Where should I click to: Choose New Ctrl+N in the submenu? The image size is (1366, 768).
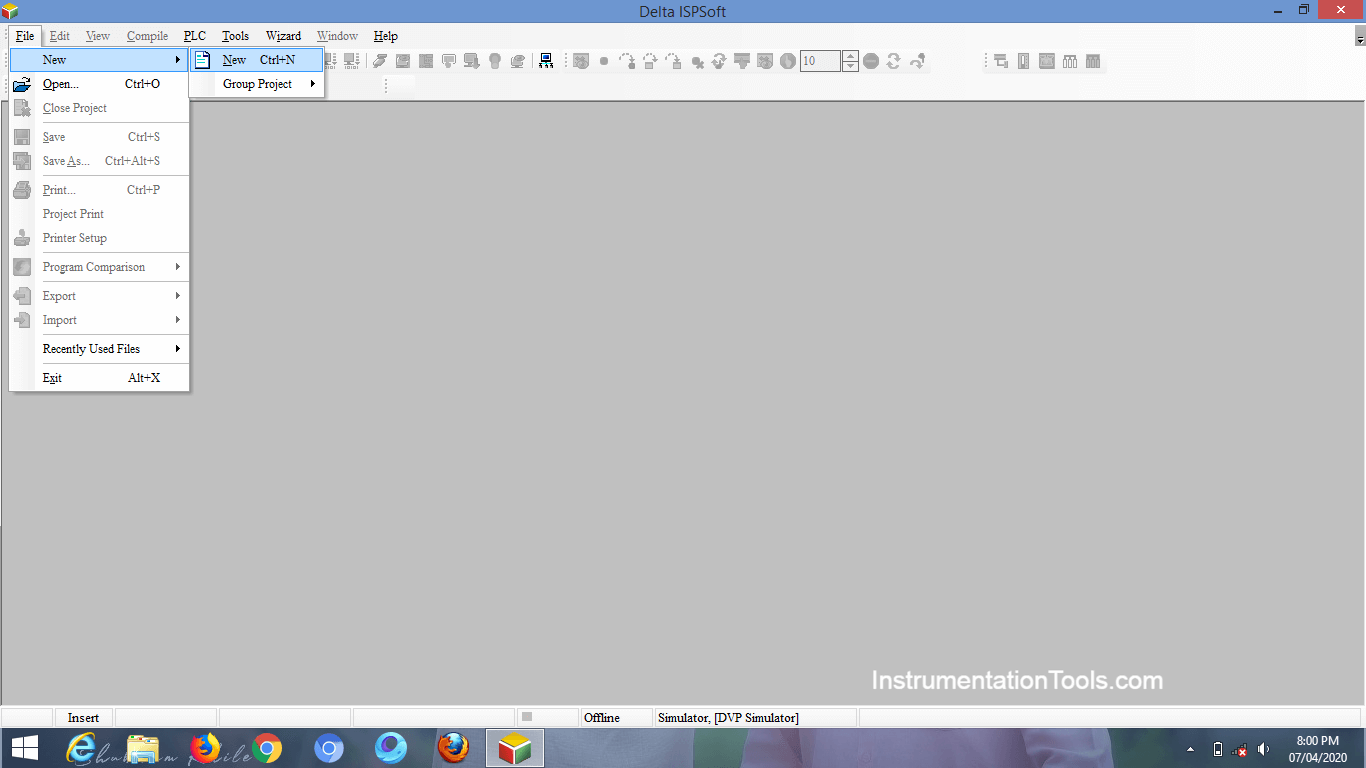coord(257,60)
